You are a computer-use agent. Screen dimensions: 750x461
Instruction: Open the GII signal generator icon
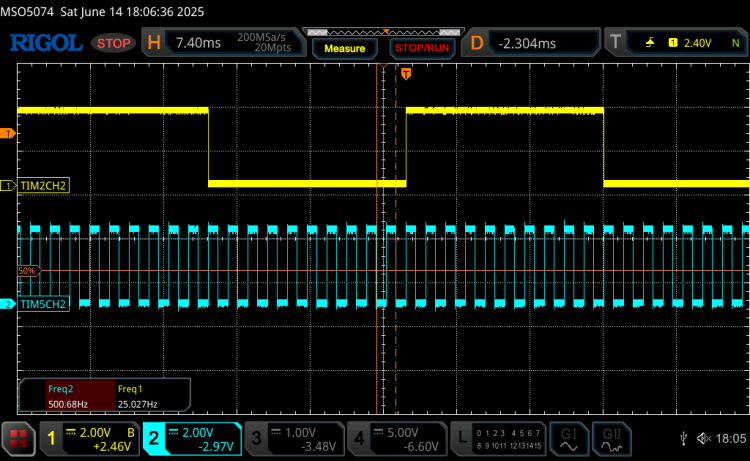click(611, 438)
